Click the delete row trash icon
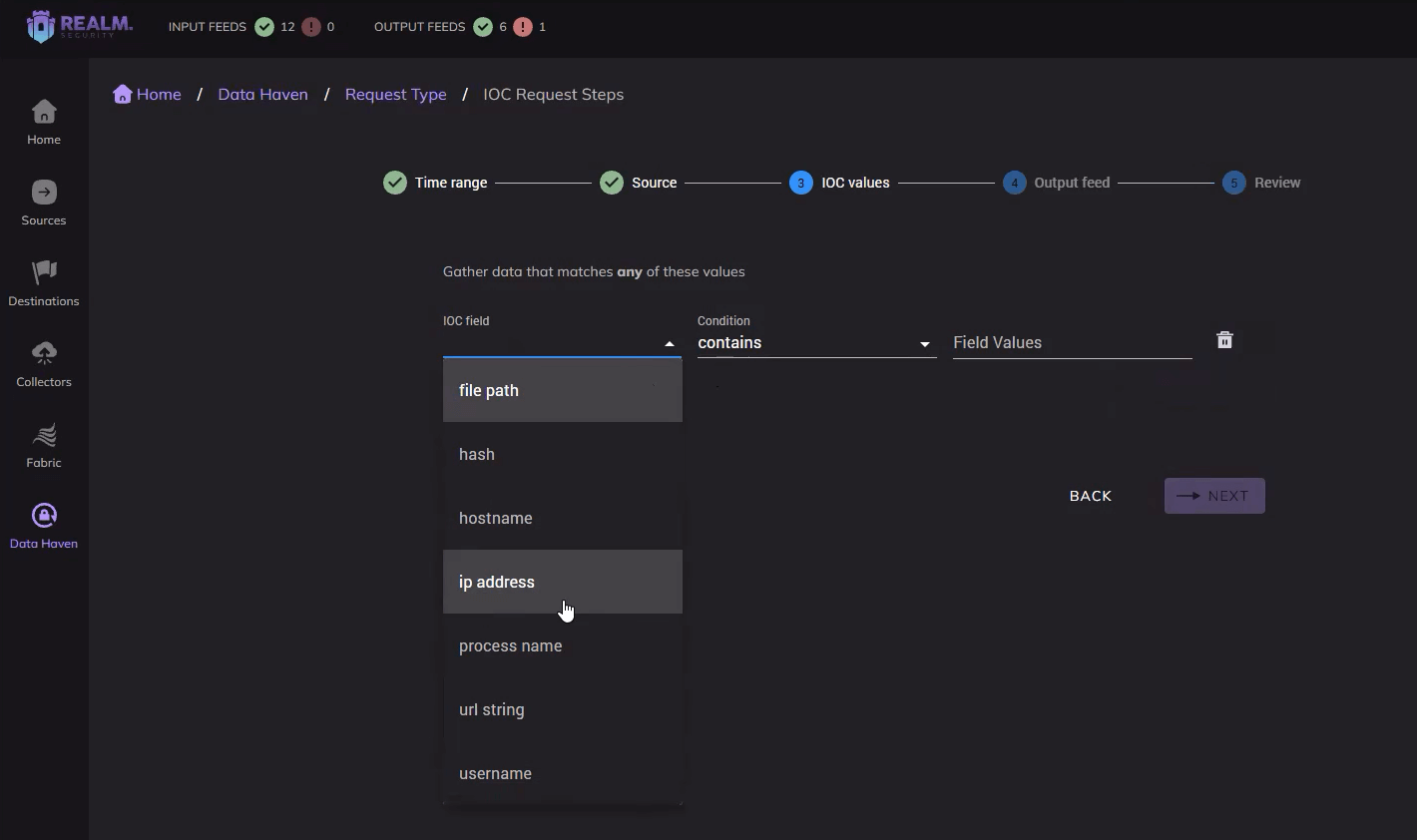Image resolution: width=1417 pixels, height=840 pixels. 1224,339
